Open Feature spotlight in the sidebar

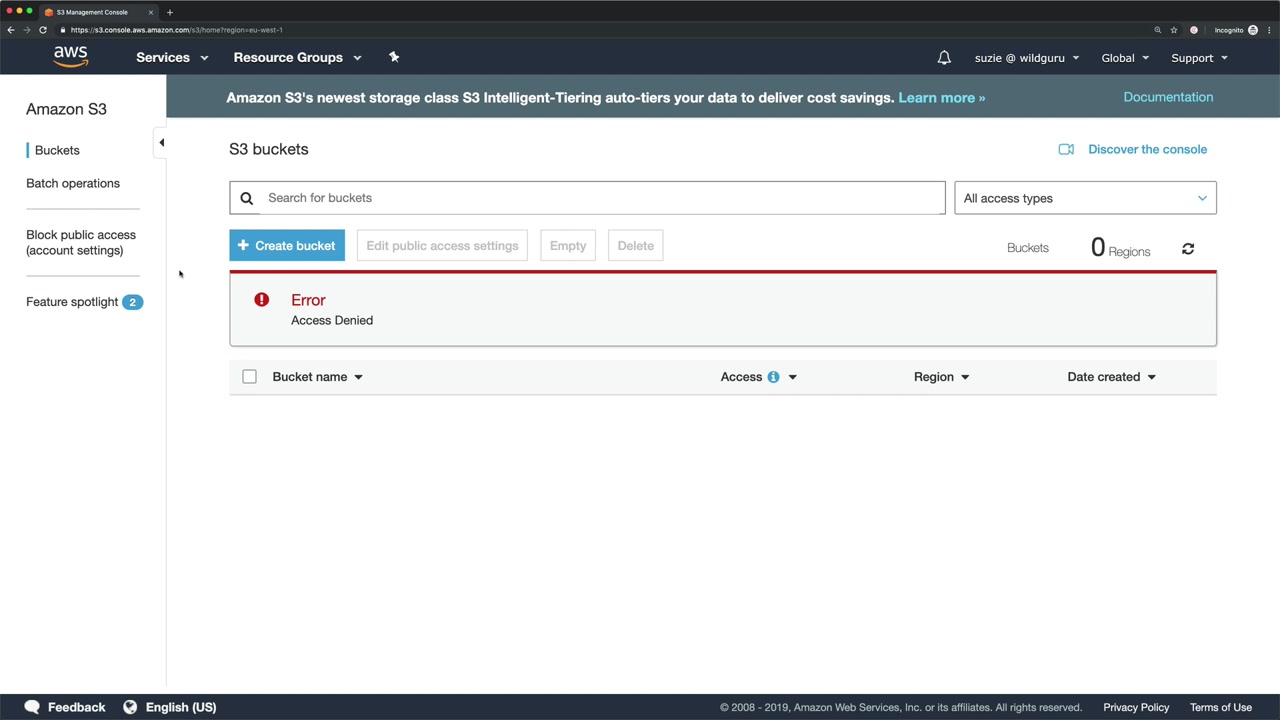coord(72,302)
